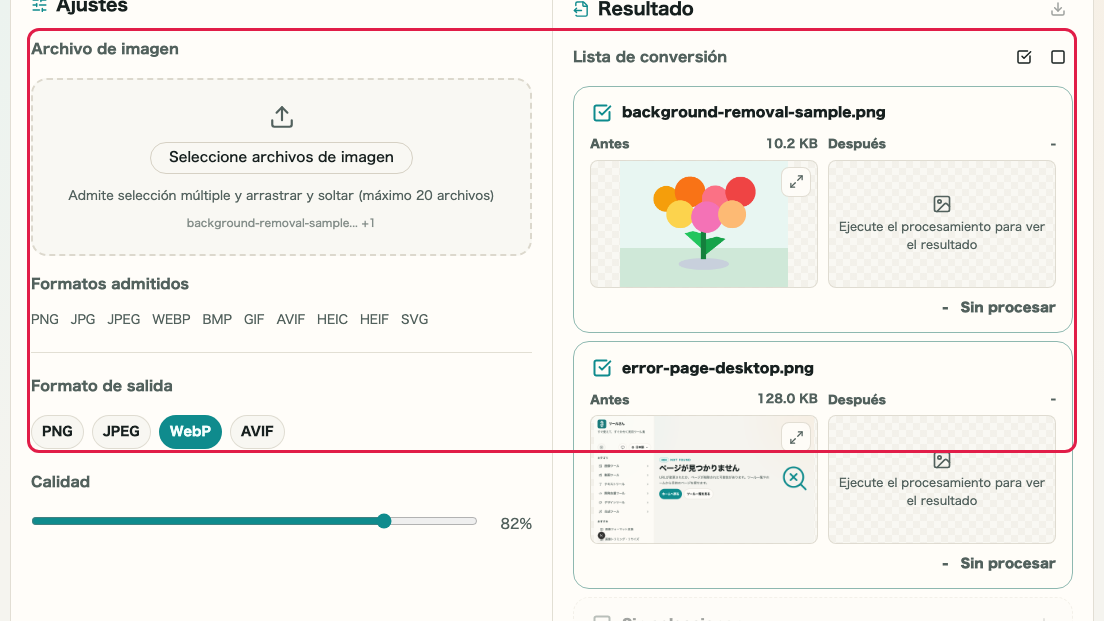Image resolution: width=1104 pixels, height=621 pixels.
Task: Click the GIF supported format label
Action: (254, 320)
